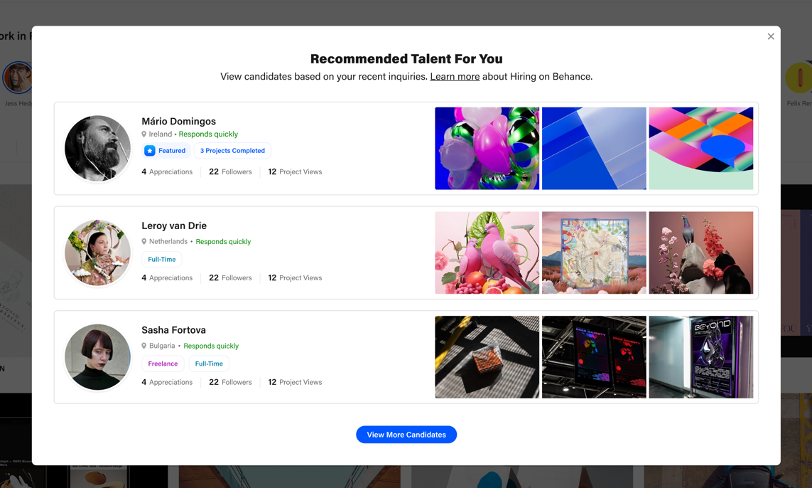812x488 pixels.
Task: Select the name Mário Domingos
Action: pos(179,121)
